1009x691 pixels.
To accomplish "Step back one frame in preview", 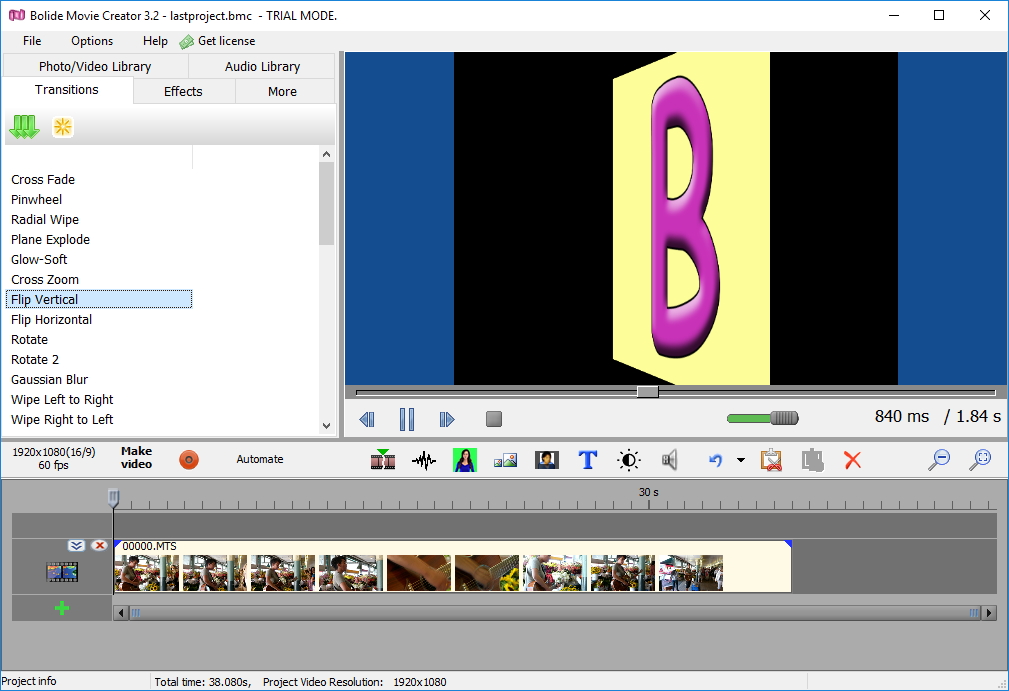I will [367, 419].
